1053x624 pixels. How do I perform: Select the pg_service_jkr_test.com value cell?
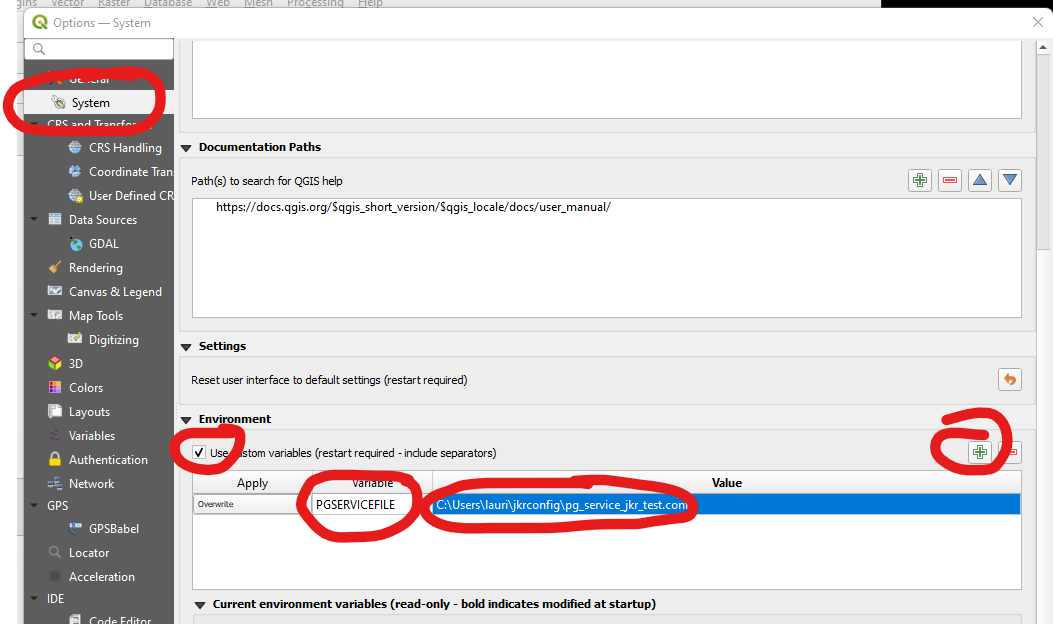tap(727, 504)
